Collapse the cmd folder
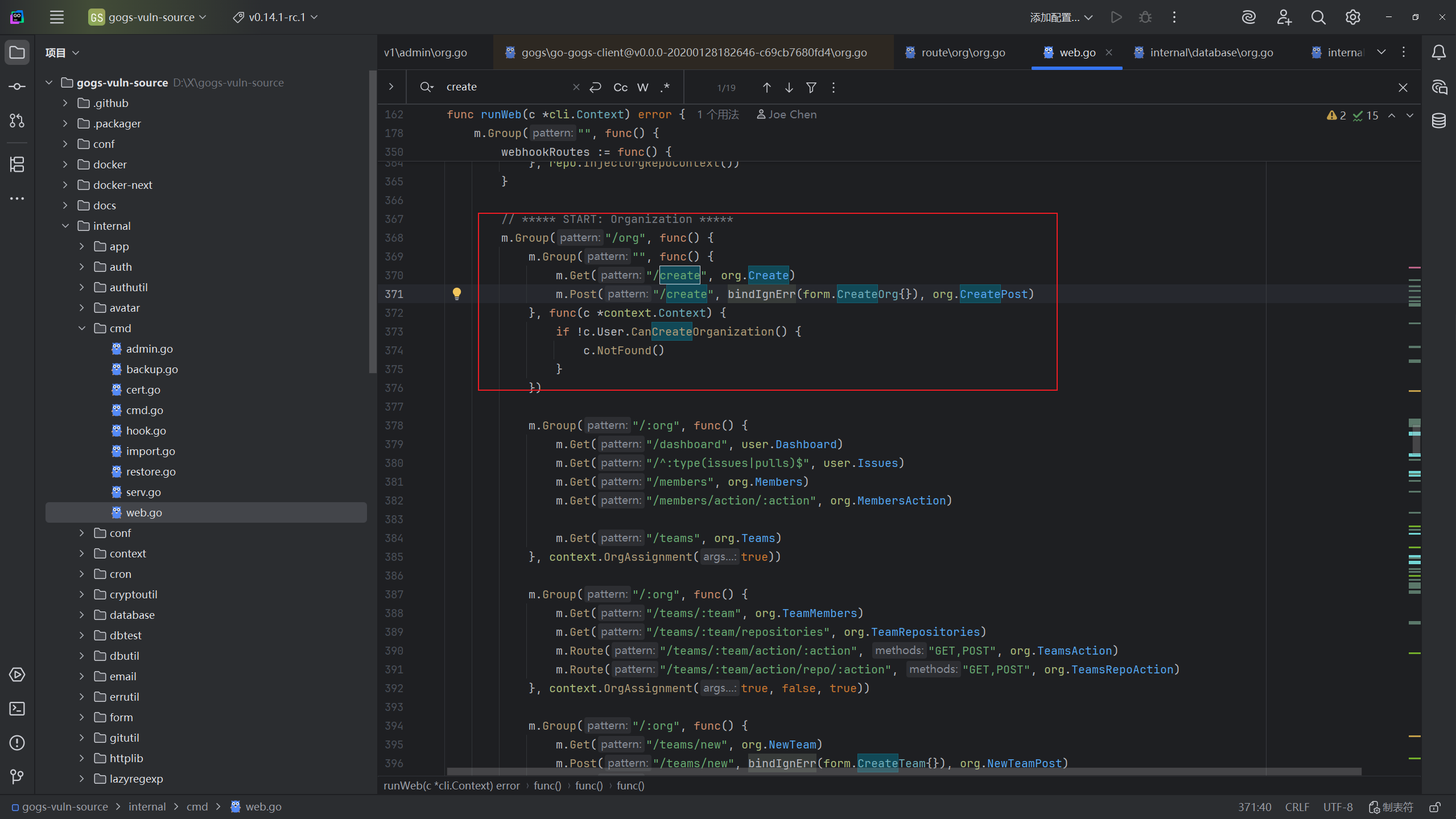 81,328
